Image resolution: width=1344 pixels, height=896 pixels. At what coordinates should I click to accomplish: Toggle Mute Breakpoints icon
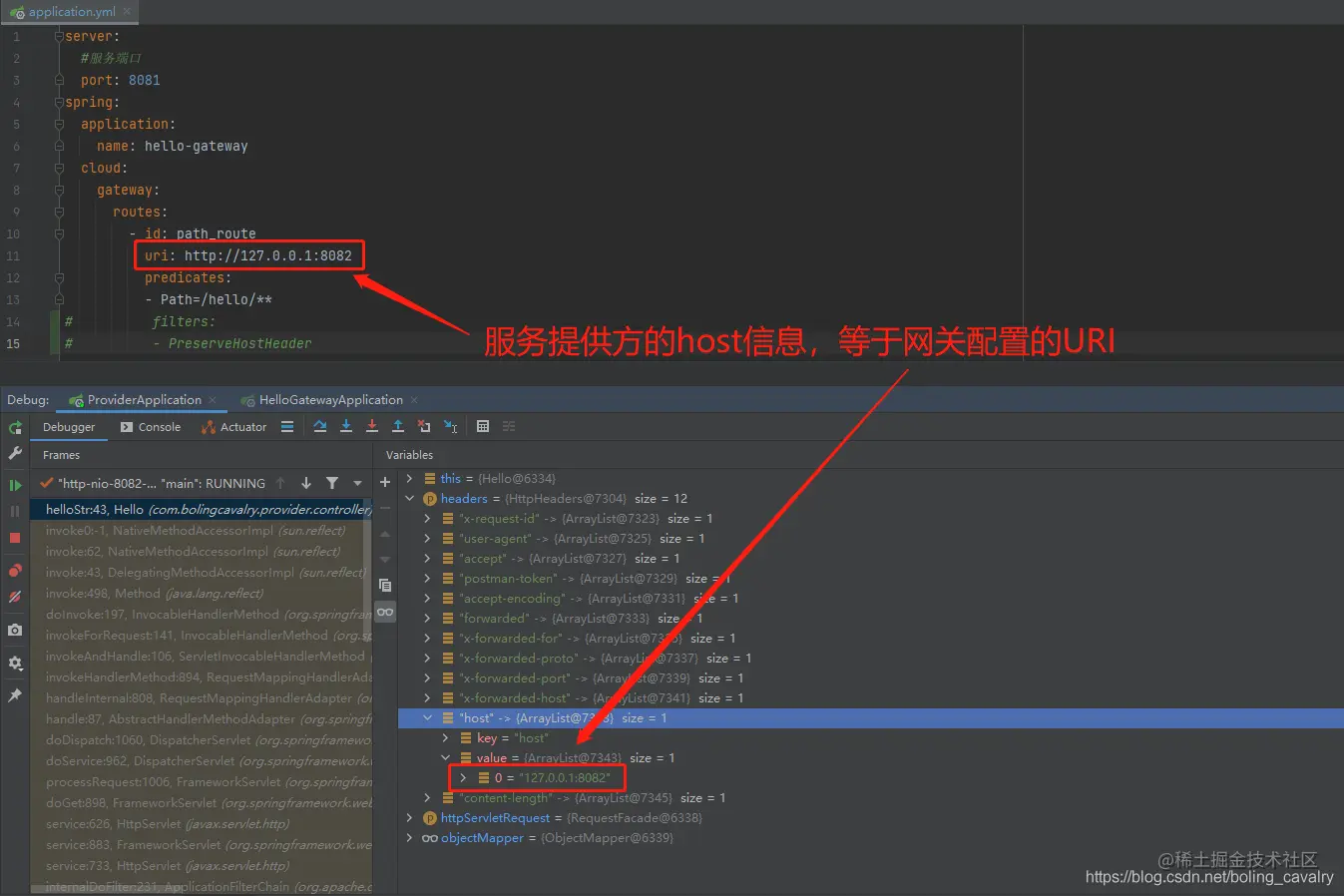pos(15,597)
